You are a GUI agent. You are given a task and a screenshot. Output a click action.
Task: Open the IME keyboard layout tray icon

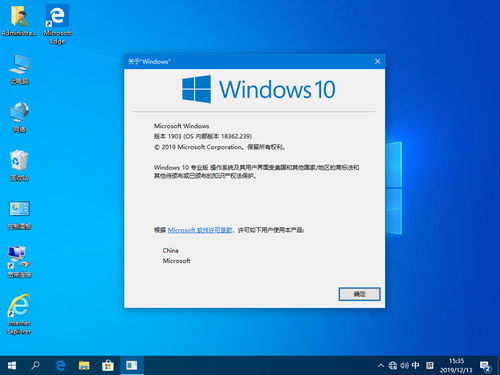[x=430, y=366]
